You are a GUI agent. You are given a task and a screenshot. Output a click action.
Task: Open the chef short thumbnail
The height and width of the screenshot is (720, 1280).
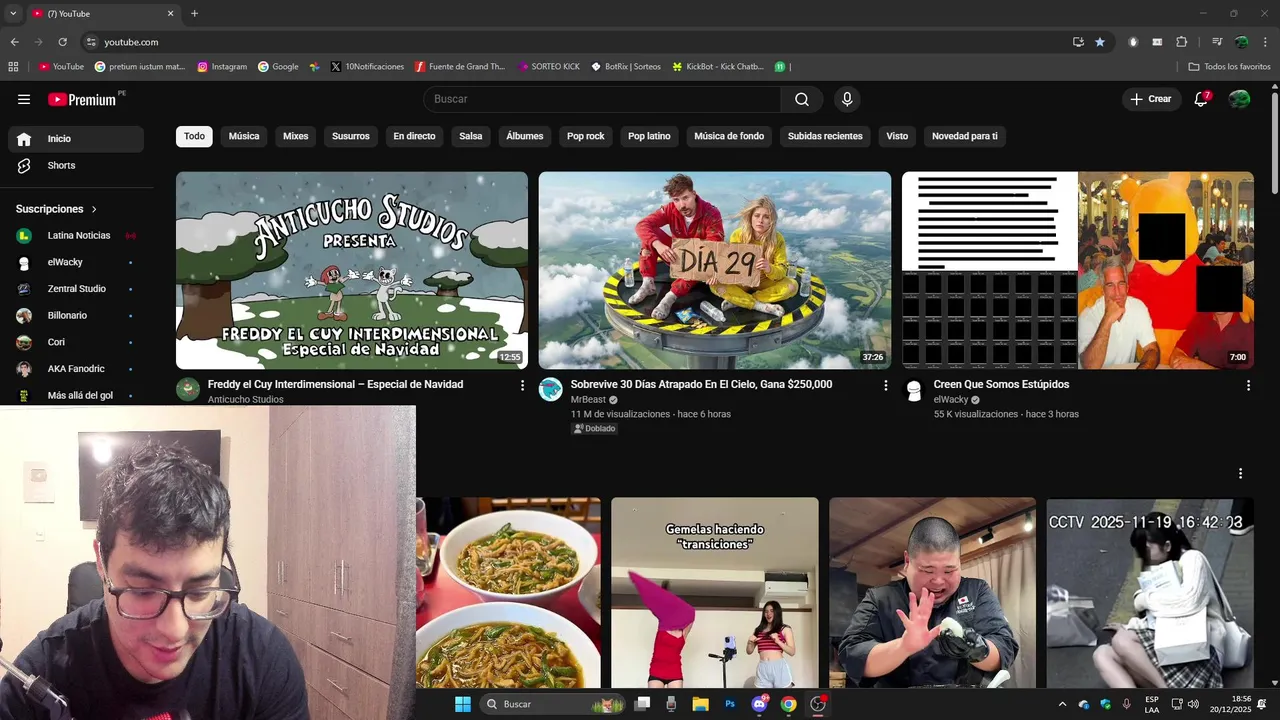coord(932,593)
